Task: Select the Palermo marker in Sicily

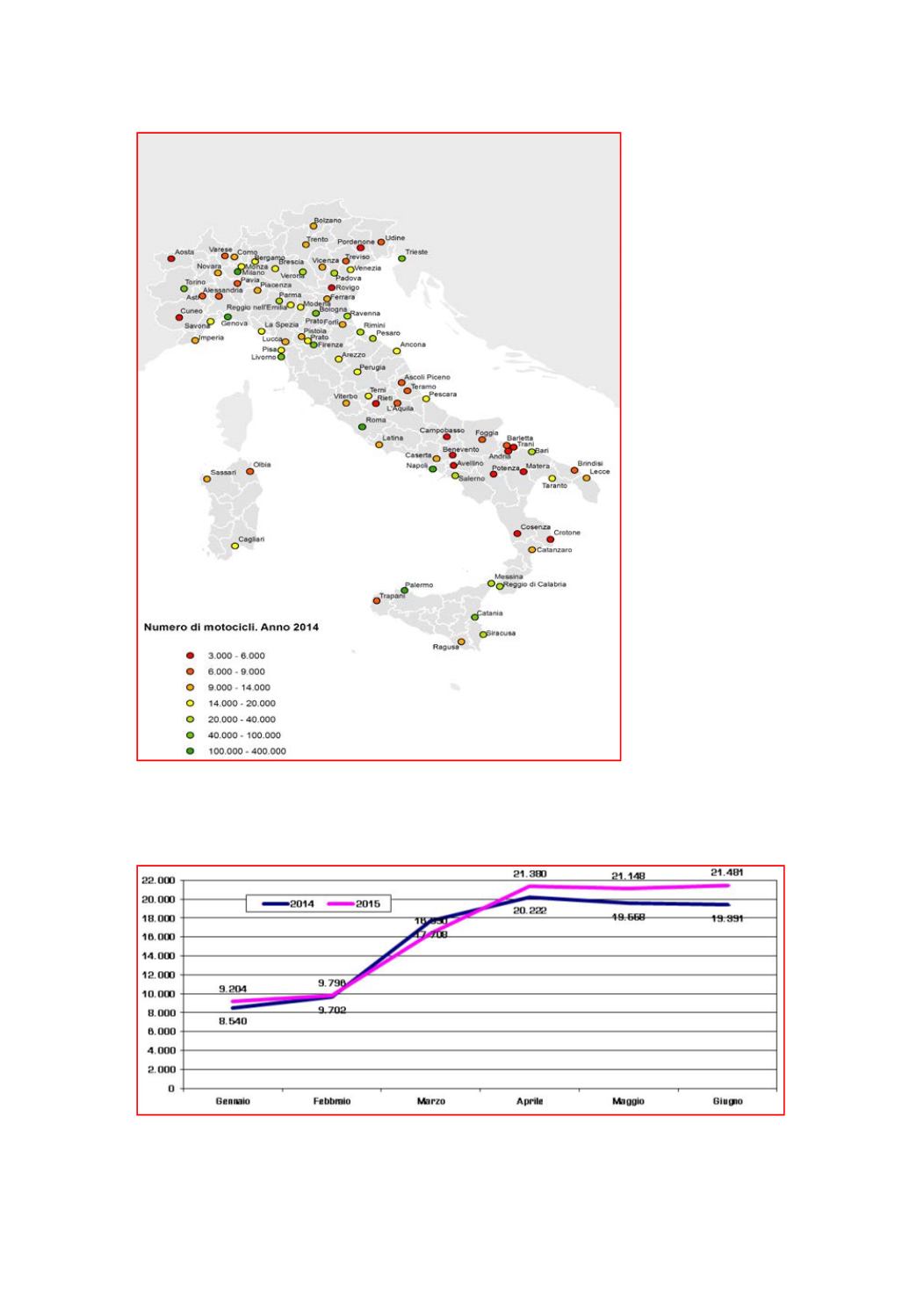Action: pyautogui.click(x=404, y=591)
